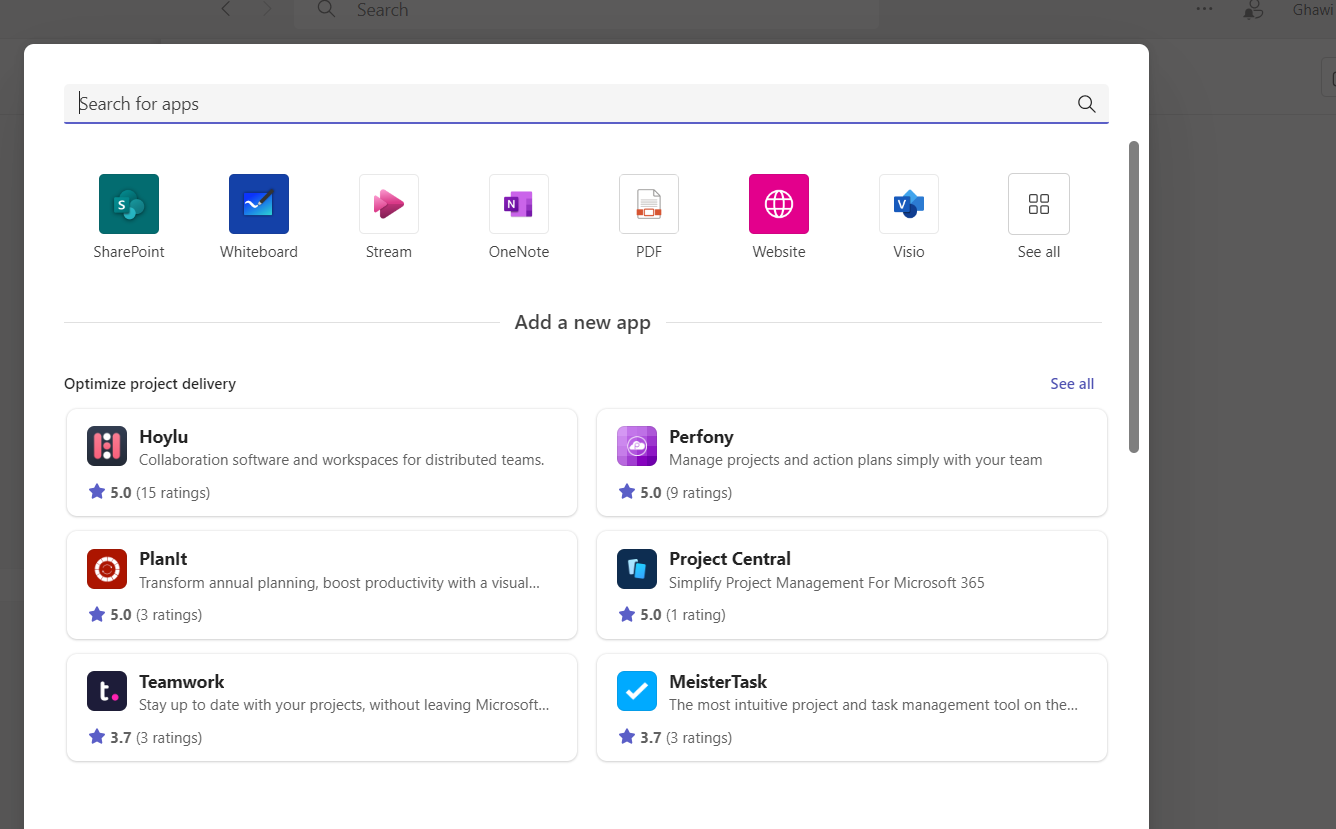Open See all link for project delivery
The image size is (1336, 829).
click(x=1072, y=384)
